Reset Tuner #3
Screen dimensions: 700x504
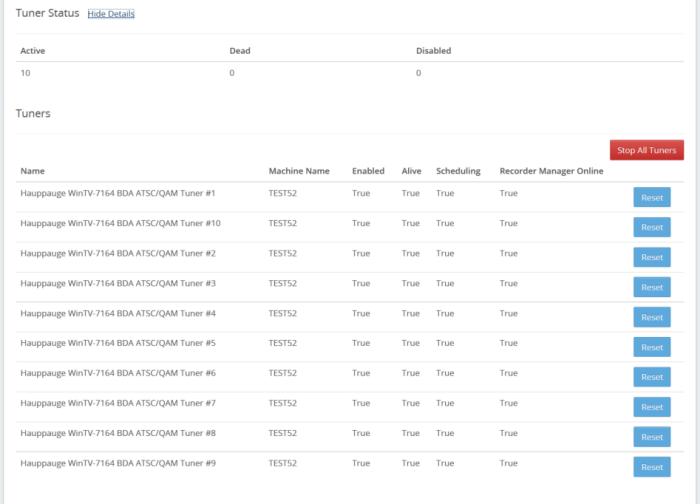(652, 287)
